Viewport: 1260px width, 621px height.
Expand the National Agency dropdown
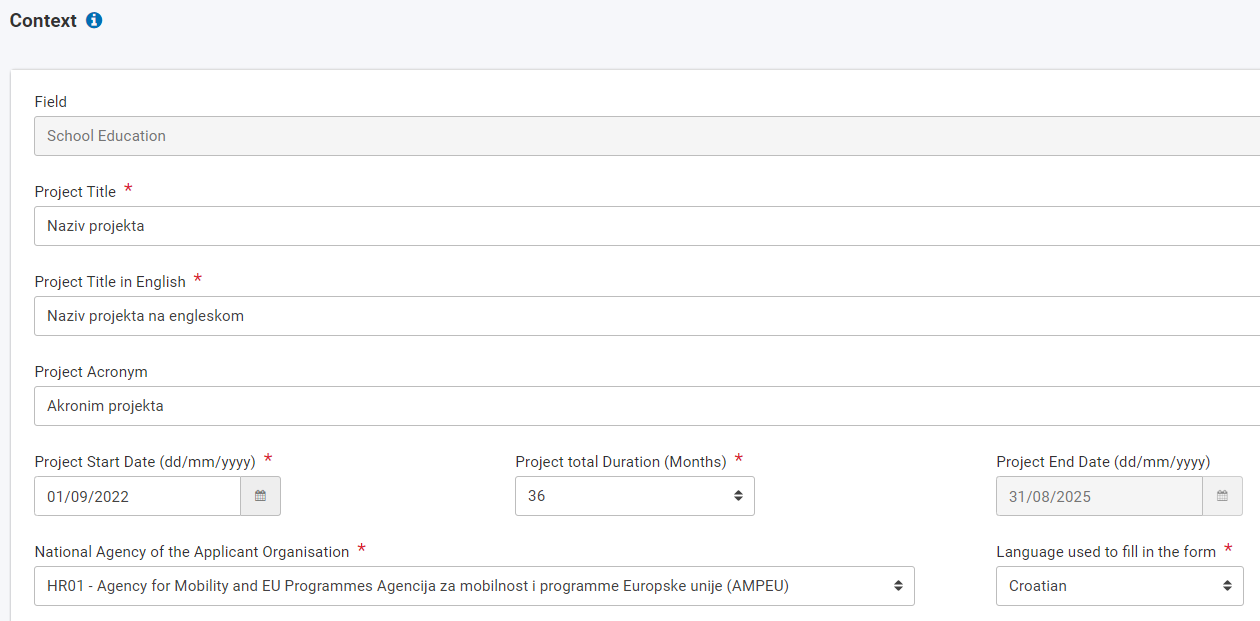[474, 586]
